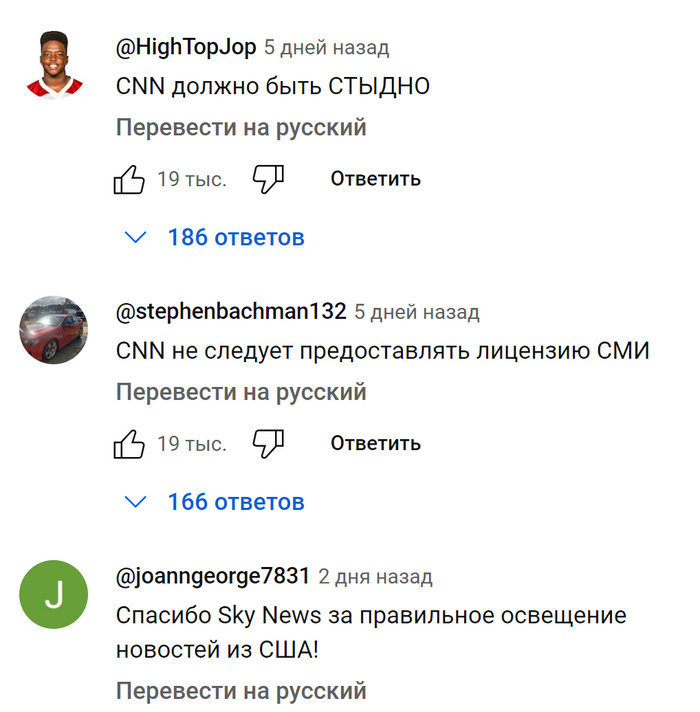Open the @joanngeorge7831 username link
This screenshot has width=700, height=712.
point(213,577)
